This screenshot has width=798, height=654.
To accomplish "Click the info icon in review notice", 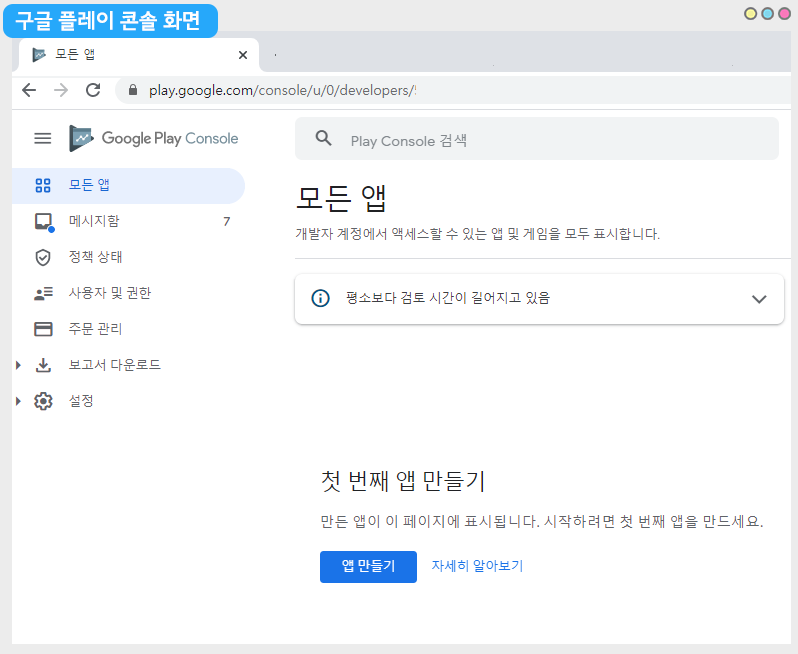I will click(320, 298).
